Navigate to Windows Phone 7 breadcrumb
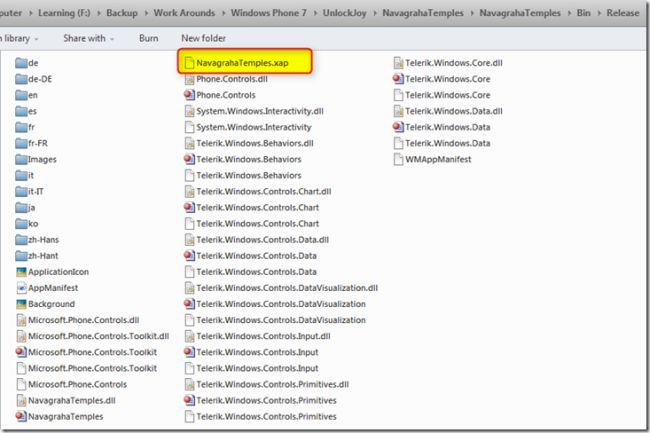650x433 pixels. pos(269,13)
